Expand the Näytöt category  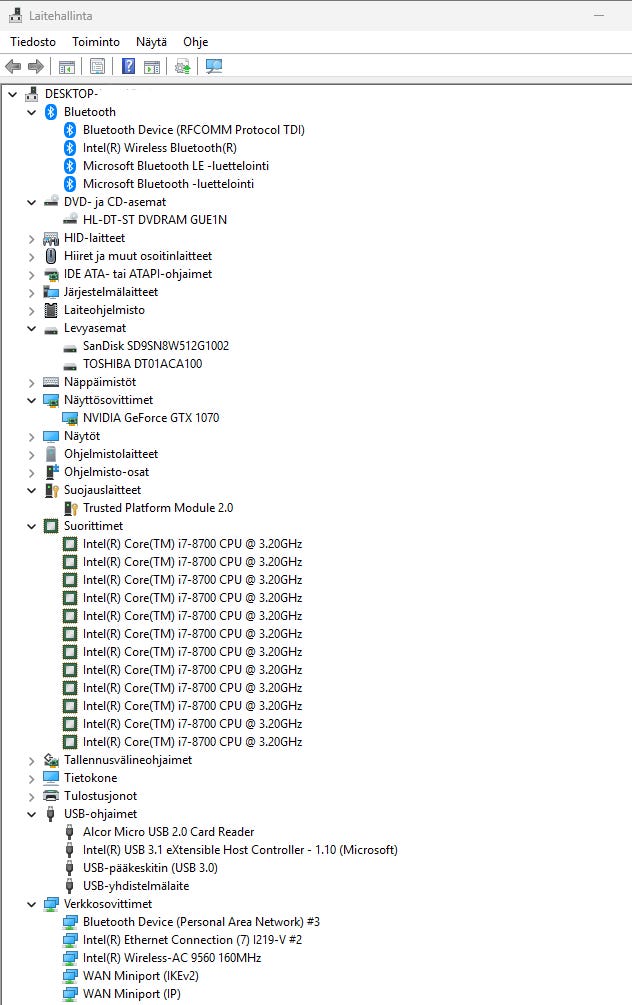31,436
